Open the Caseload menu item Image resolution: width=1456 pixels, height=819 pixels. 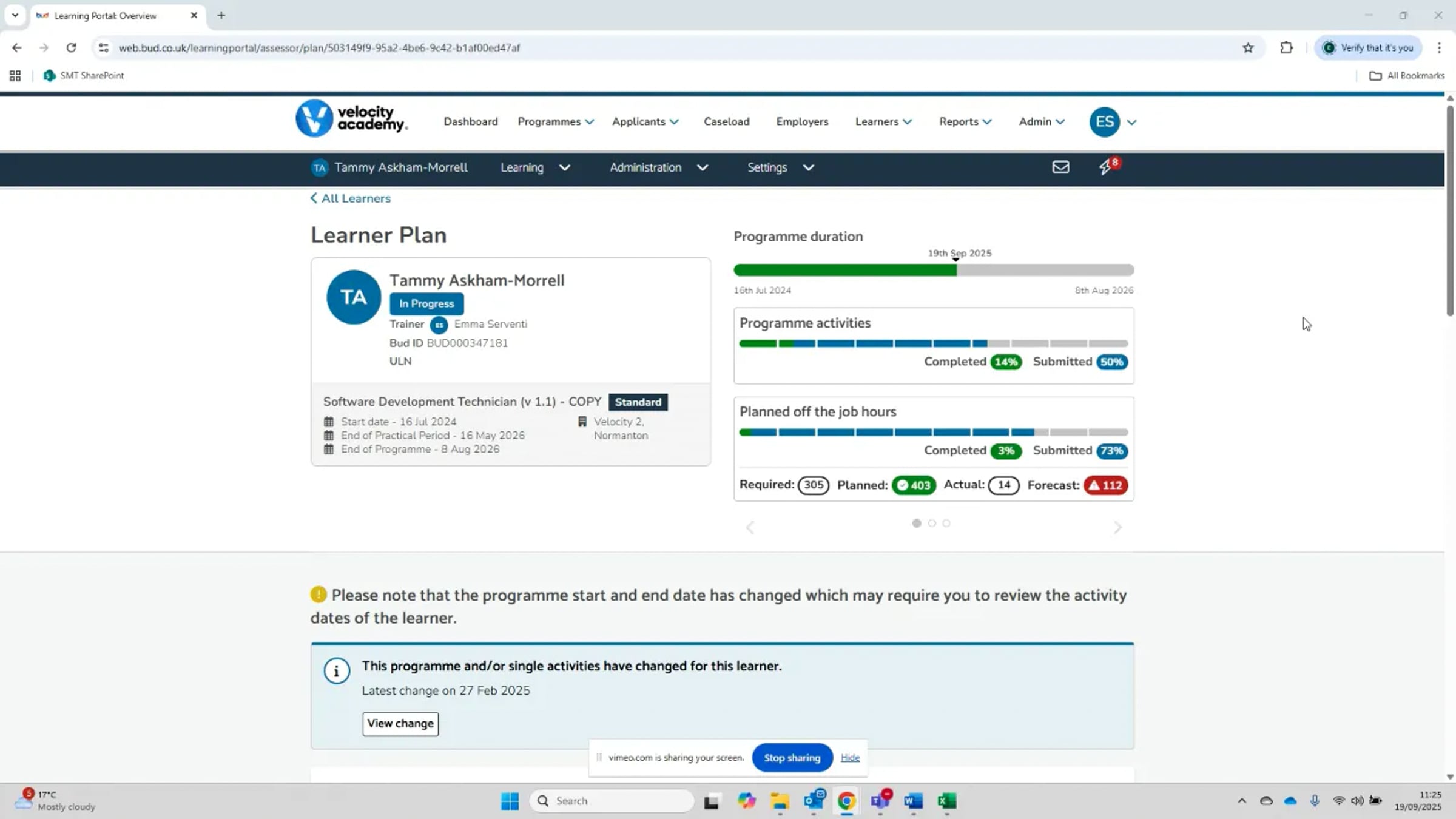[x=727, y=122]
